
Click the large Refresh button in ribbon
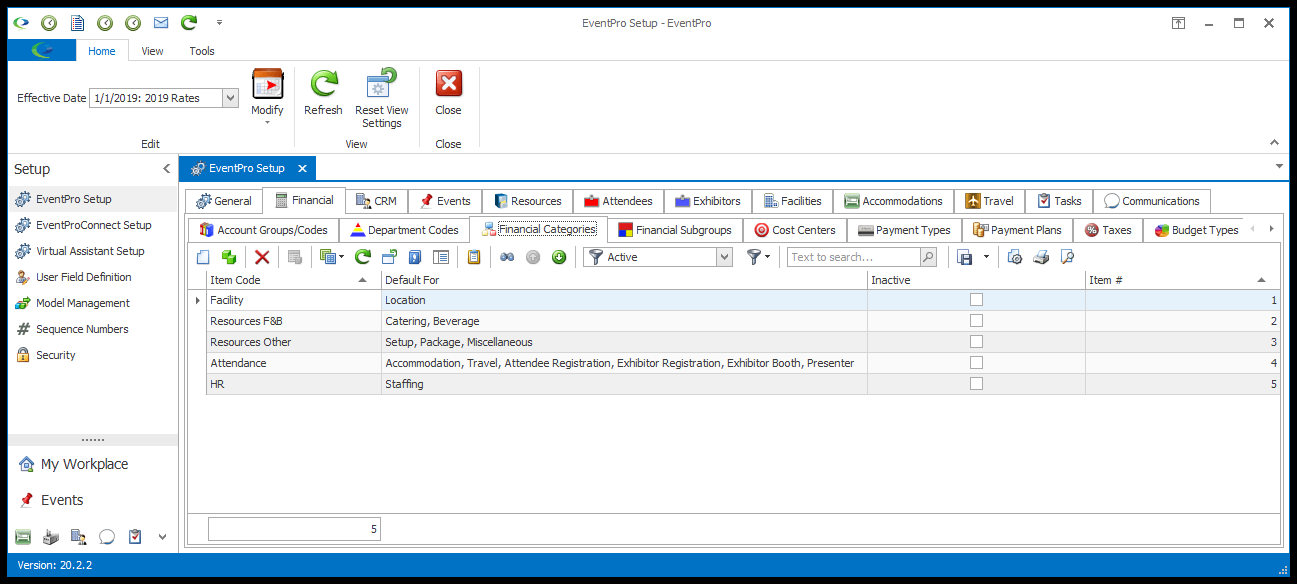(323, 93)
